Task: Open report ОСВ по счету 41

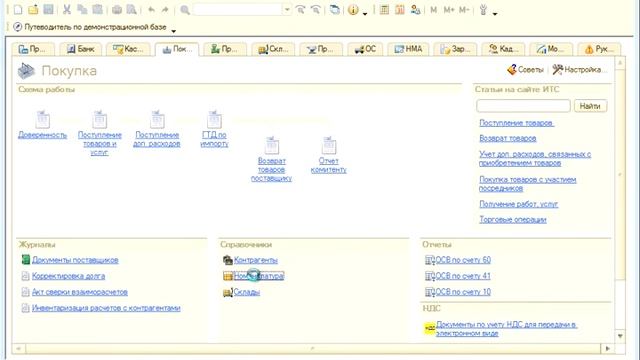Action: (x=463, y=276)
